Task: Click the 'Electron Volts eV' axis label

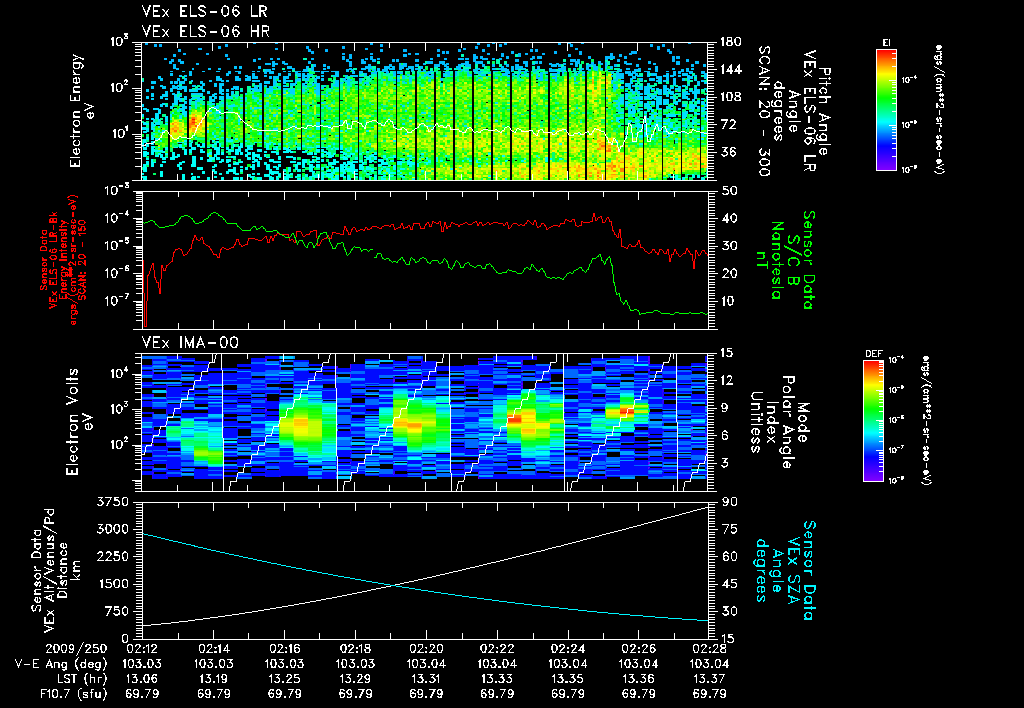Action: [x=78, y=422]
